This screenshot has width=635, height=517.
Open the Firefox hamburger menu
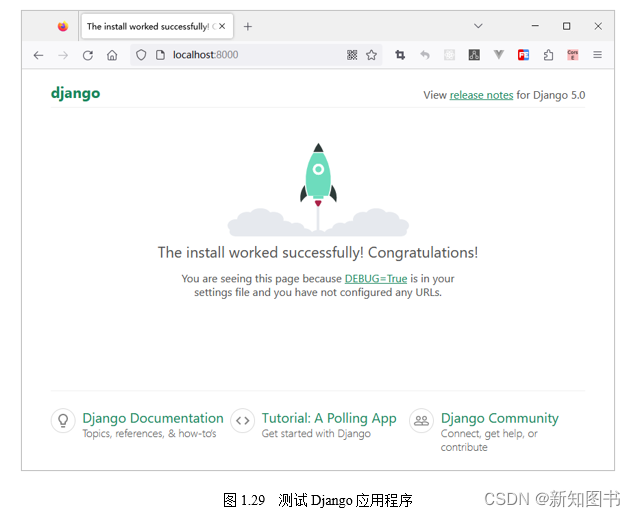point(597,55)
